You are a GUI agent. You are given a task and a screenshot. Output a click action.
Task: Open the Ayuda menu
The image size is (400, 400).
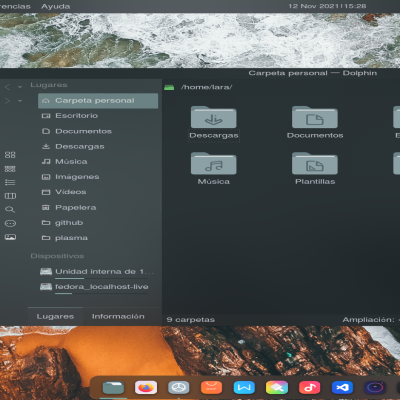55,6
